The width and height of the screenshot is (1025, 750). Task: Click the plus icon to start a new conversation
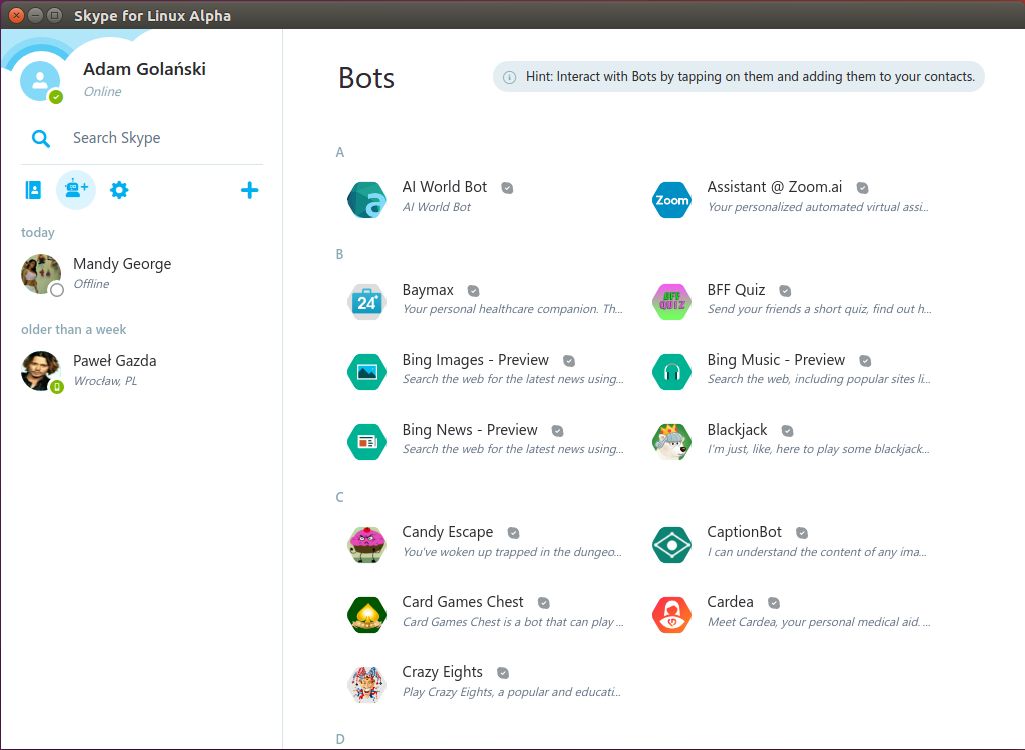(249, 190)
